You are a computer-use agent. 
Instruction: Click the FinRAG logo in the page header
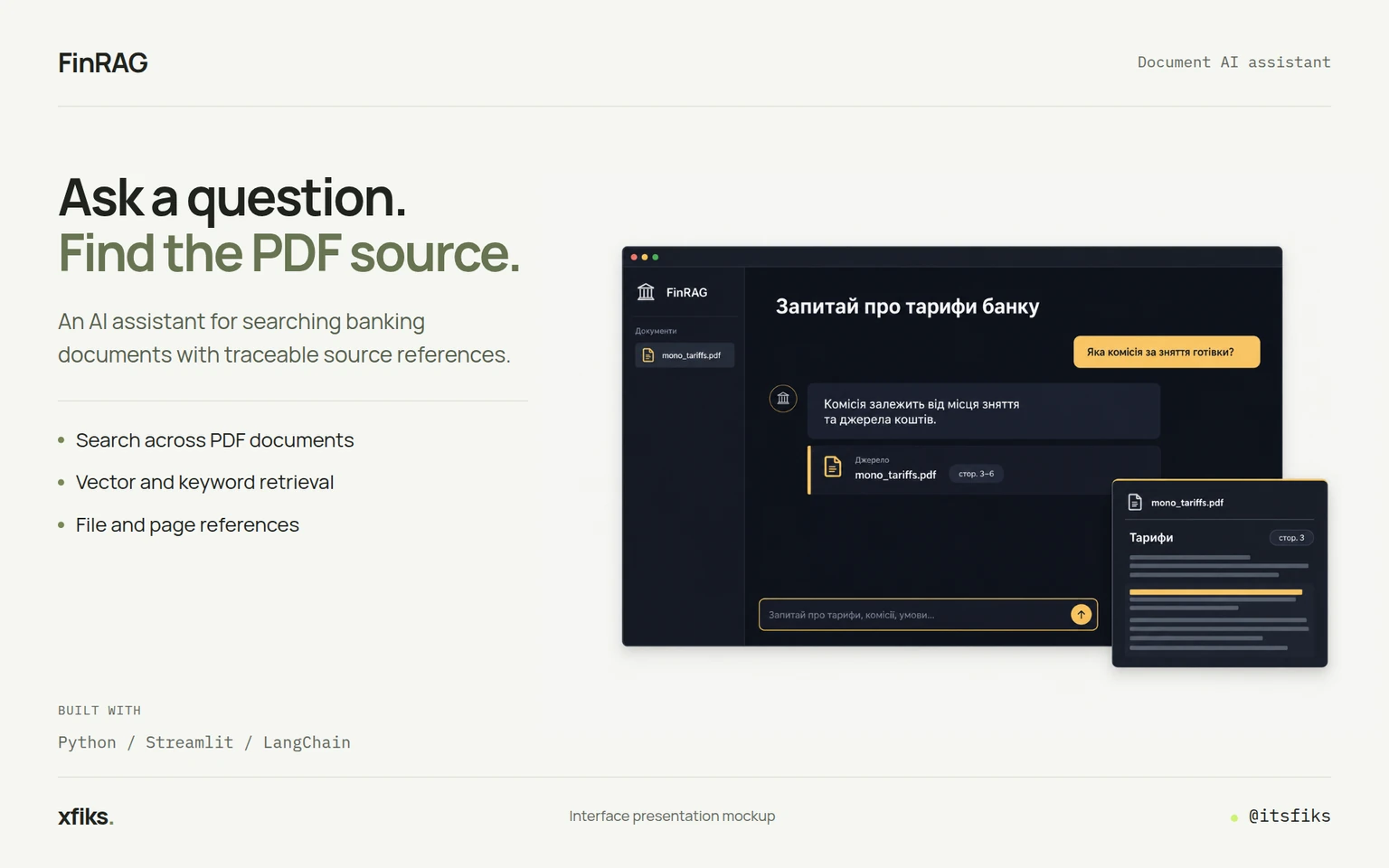(x=103, y=62)
